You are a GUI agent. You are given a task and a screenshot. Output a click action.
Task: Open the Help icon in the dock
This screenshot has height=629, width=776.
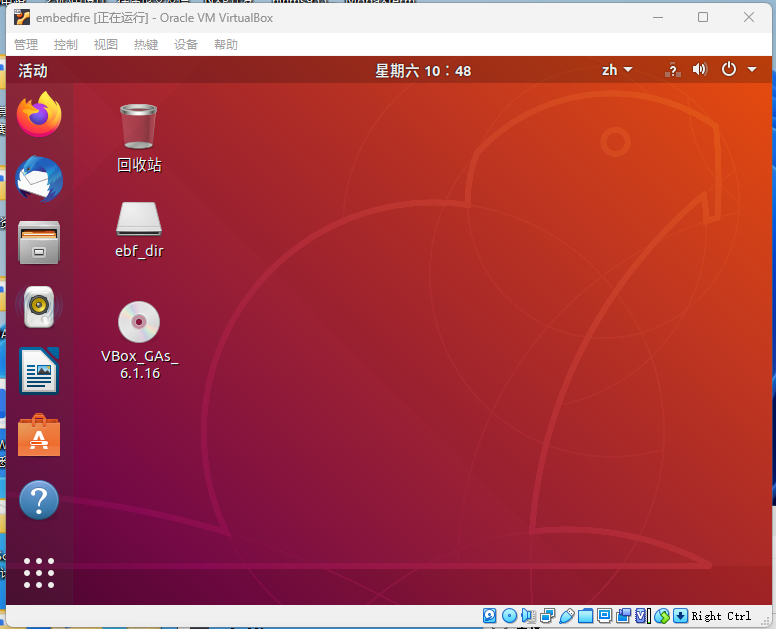tap(39, 500)
